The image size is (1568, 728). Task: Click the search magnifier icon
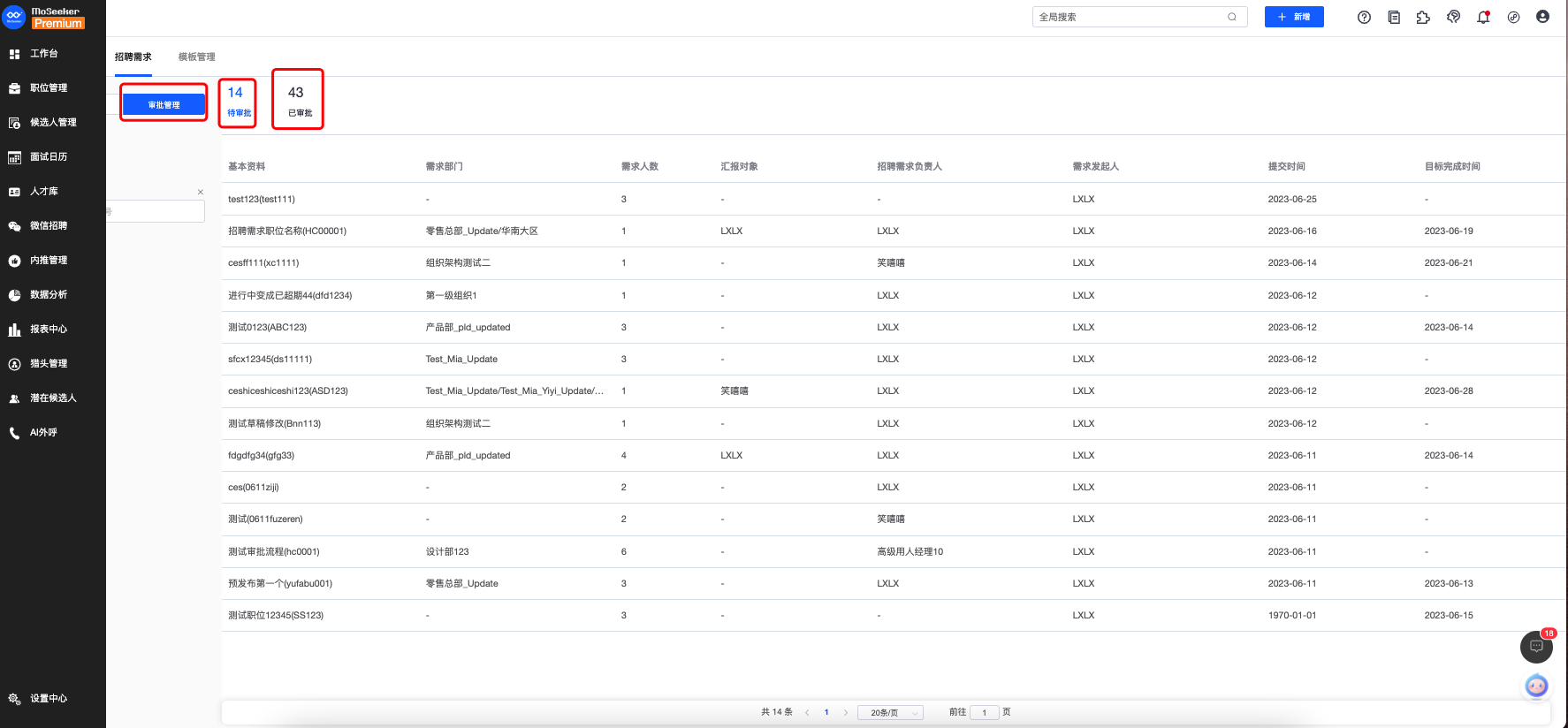[1232, 17]
